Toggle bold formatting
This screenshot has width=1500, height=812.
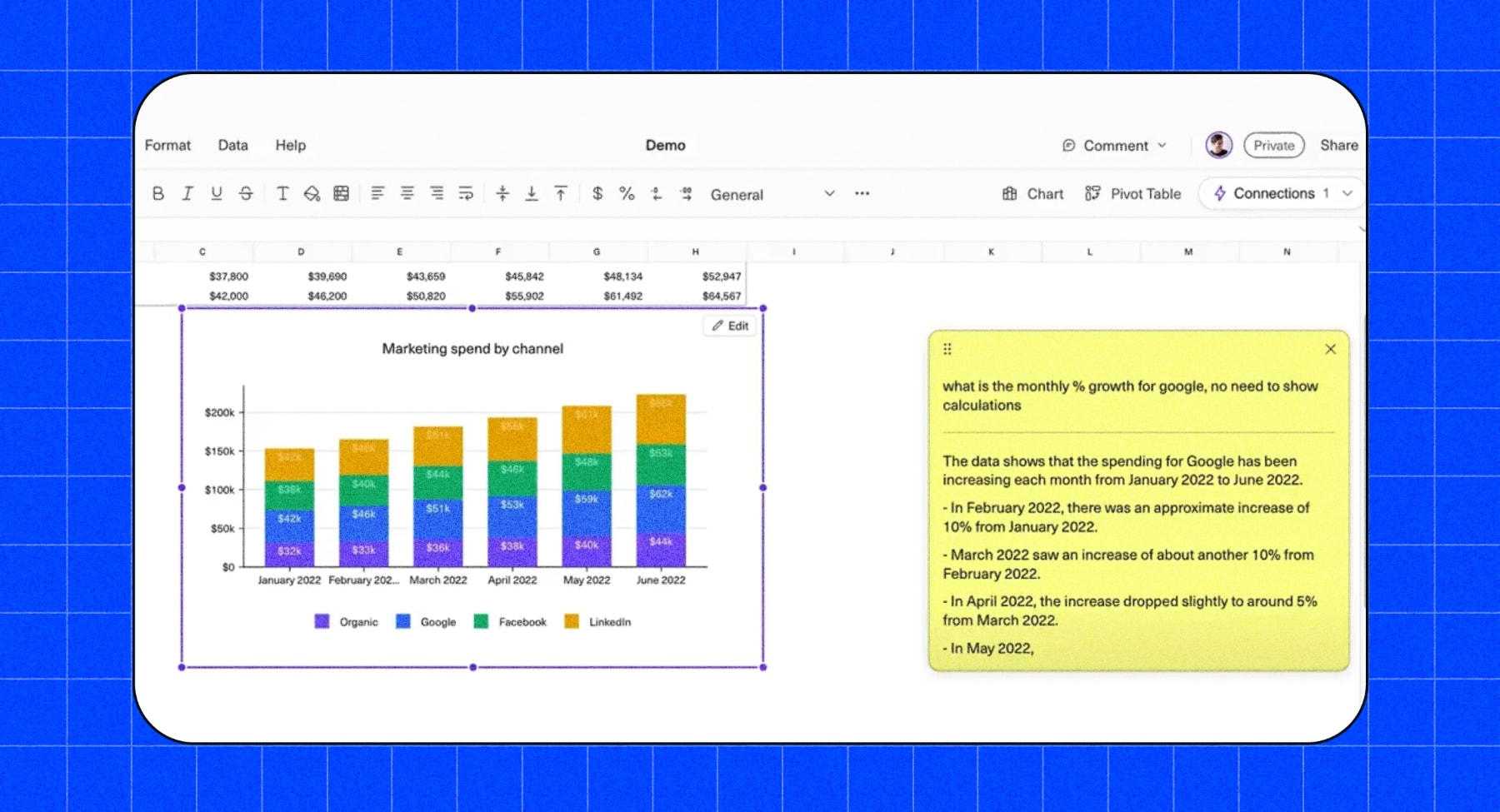[158, 194]
